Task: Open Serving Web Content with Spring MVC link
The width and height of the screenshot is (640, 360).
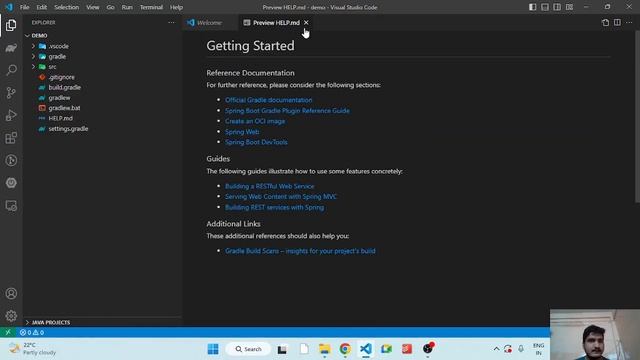Action: [x=280, y=197]
